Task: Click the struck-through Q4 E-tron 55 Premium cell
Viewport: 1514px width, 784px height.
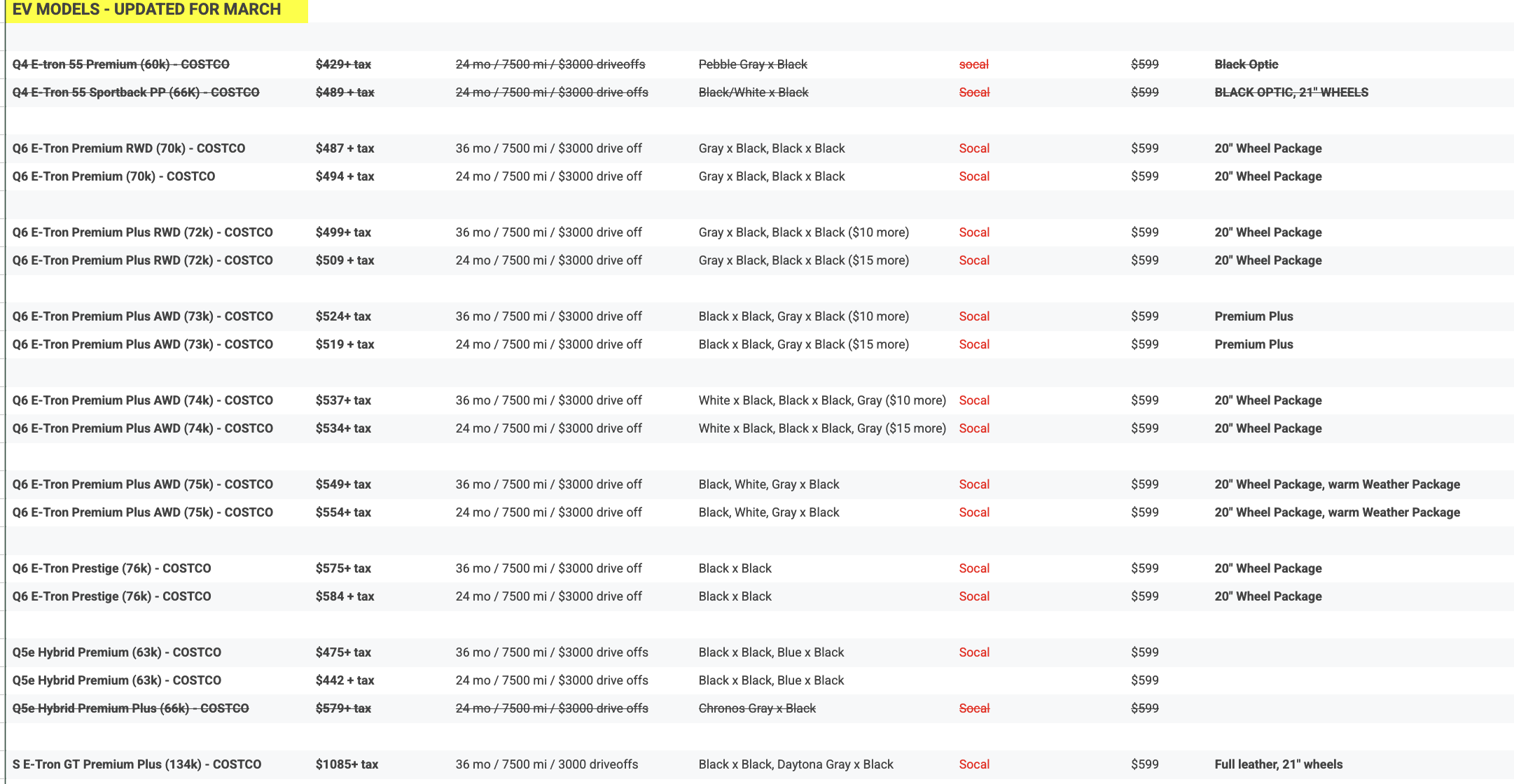Action: [121, 64]
